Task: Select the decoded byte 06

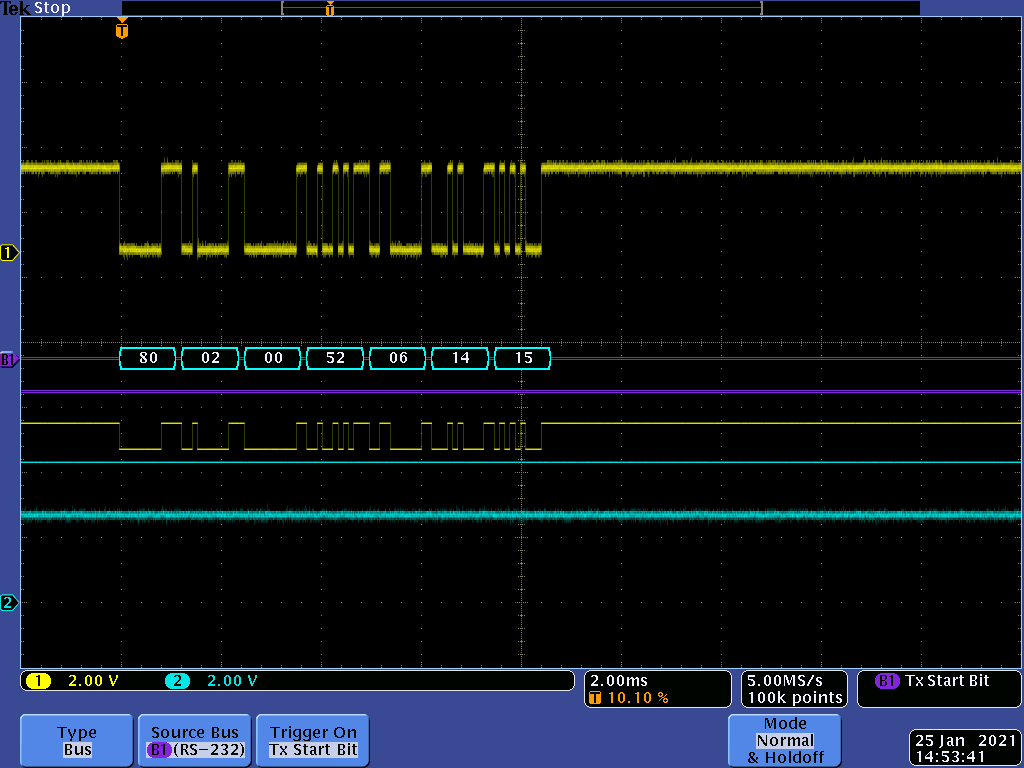Action: (398, 358)
